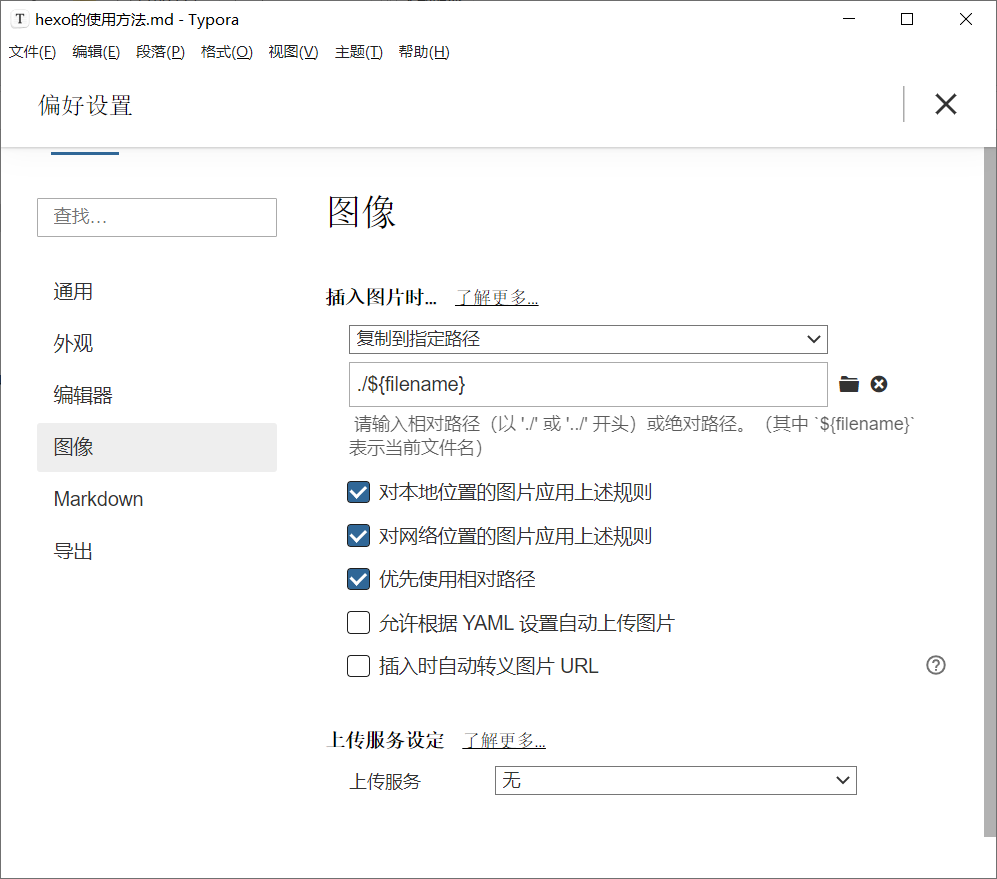The image size is (997, 879).
Task: Focus the 查找 search field
Action: [157, 218]
